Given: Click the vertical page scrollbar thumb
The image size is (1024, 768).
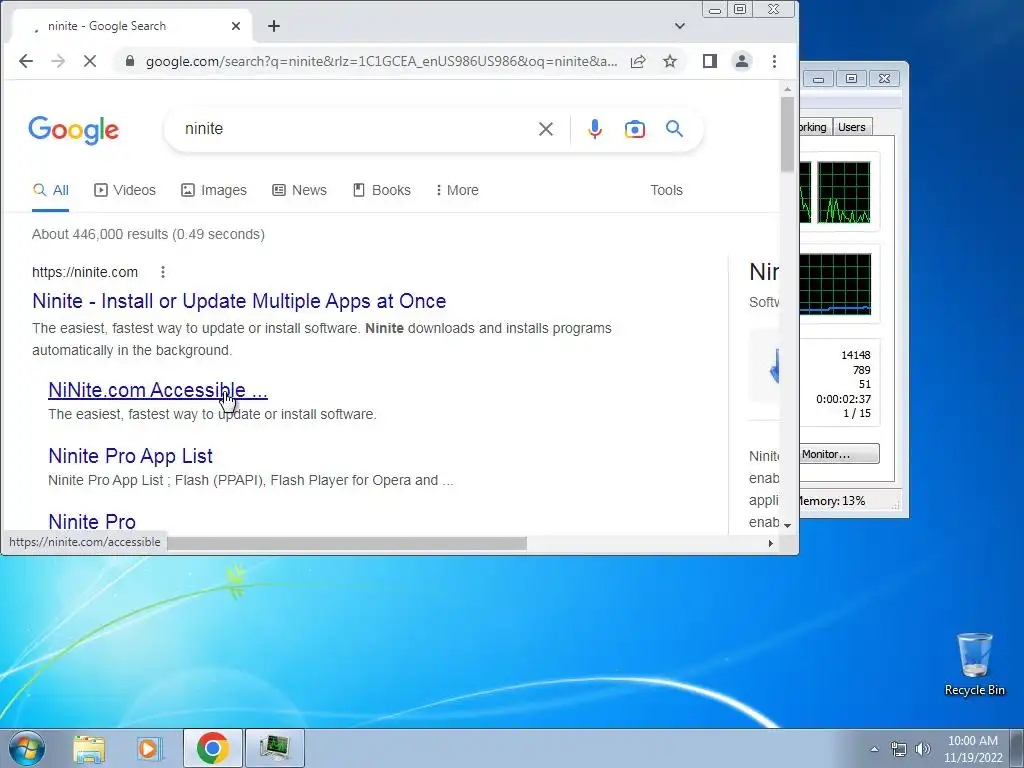Looking at the screenshot, I should (x=787, y=134).
